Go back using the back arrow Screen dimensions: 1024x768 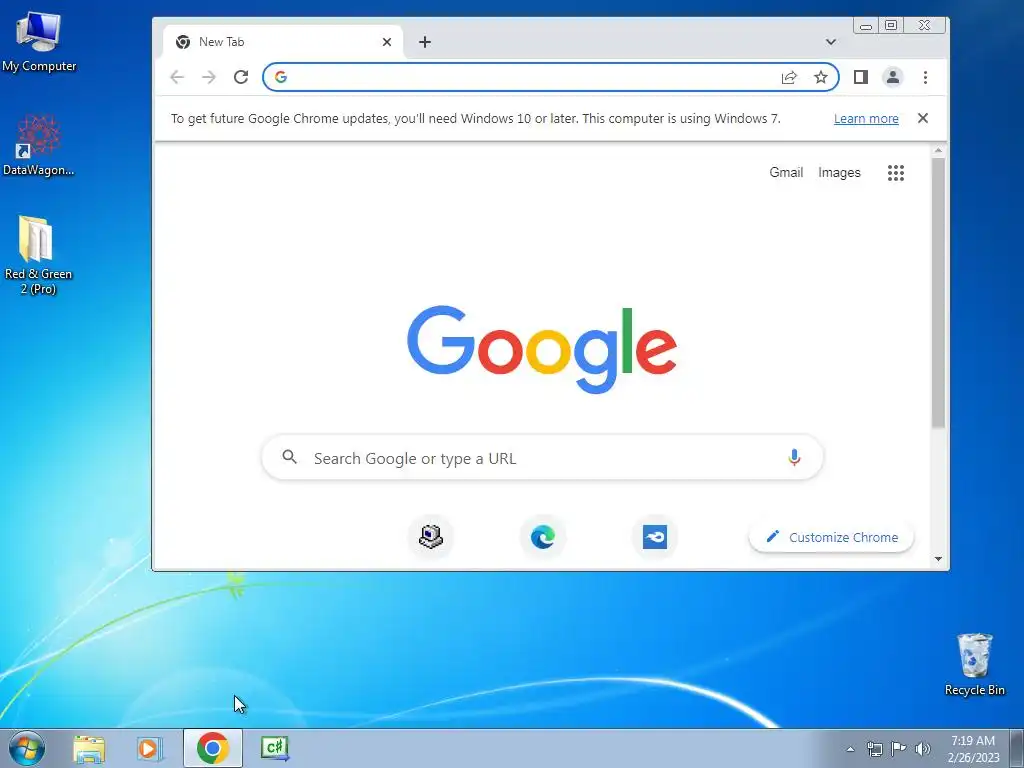click(x=177, y=77)
